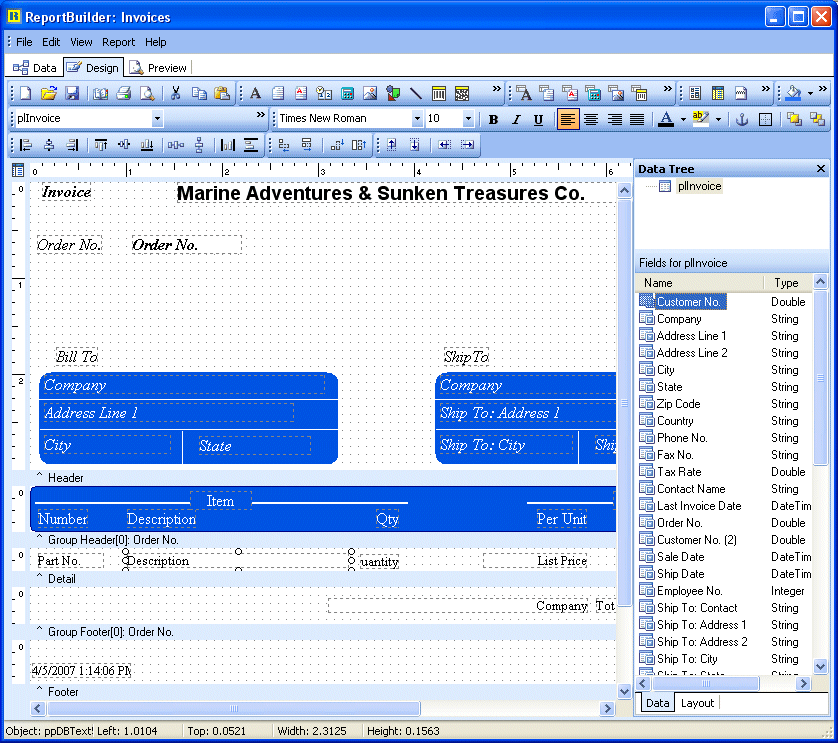838x743 pixels.
Task: Open the Edit menu
Action: 51,42
